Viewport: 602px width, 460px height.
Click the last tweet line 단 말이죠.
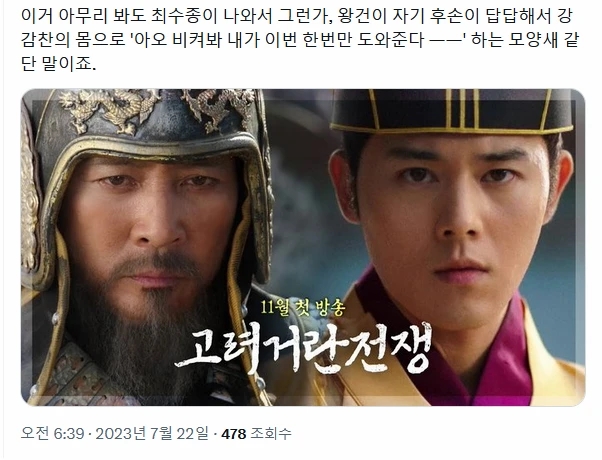click(x=58, y=64)
